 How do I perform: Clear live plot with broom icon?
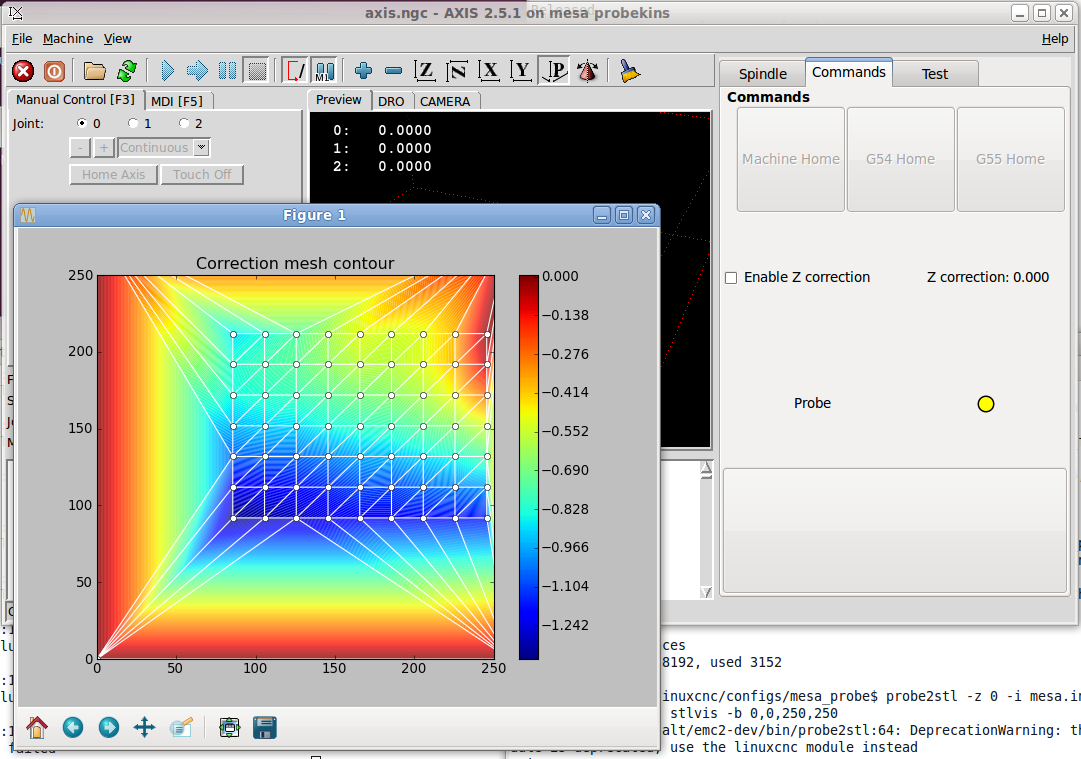(629, 71)
